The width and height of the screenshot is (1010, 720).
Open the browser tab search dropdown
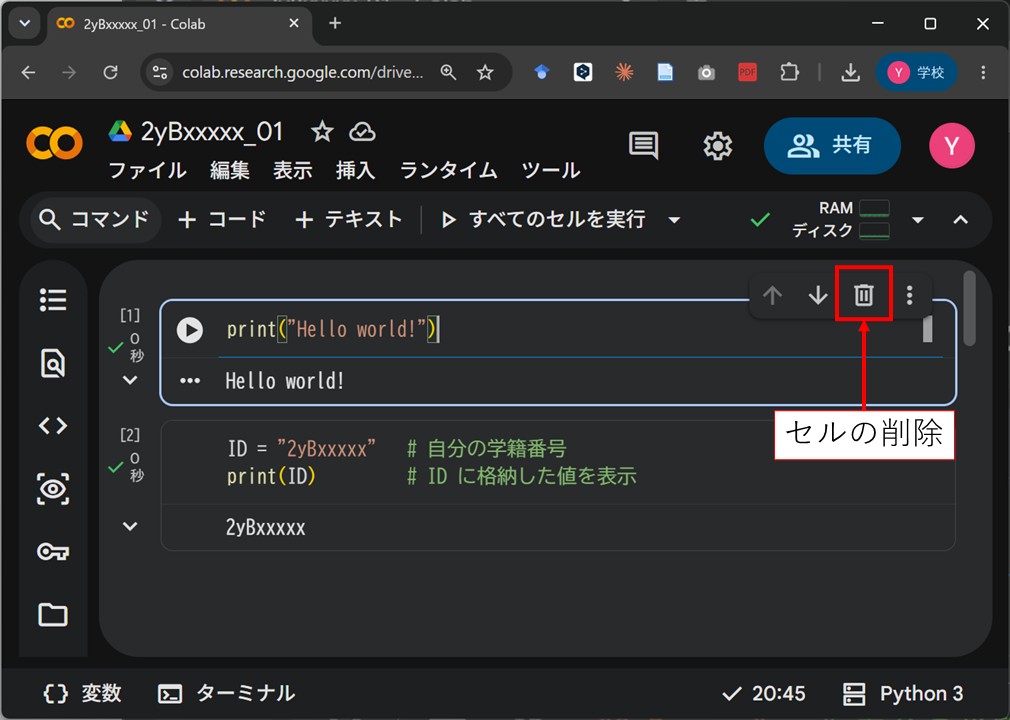click(24, 24)
